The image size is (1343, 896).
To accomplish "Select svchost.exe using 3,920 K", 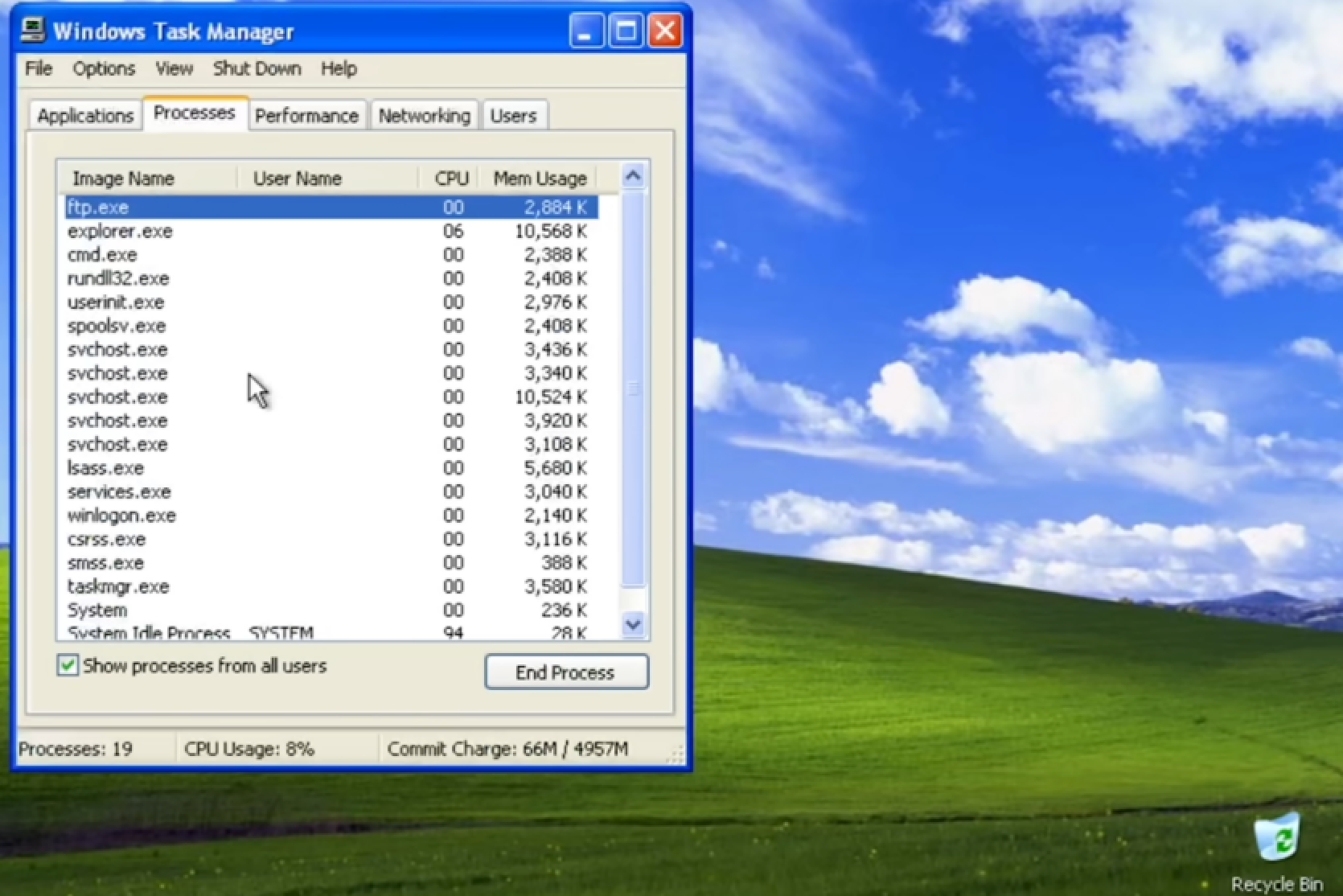I will [x=331, y=421].
